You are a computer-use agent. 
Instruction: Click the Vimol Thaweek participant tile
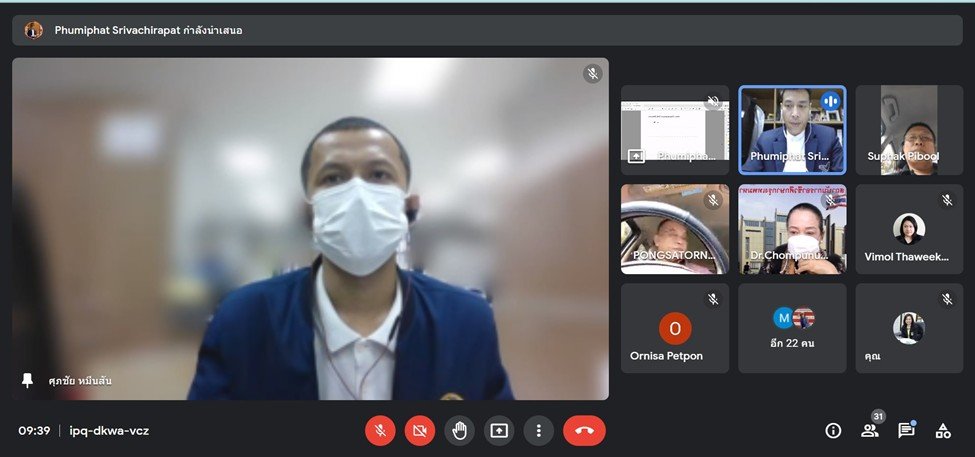tap(908, 229)
